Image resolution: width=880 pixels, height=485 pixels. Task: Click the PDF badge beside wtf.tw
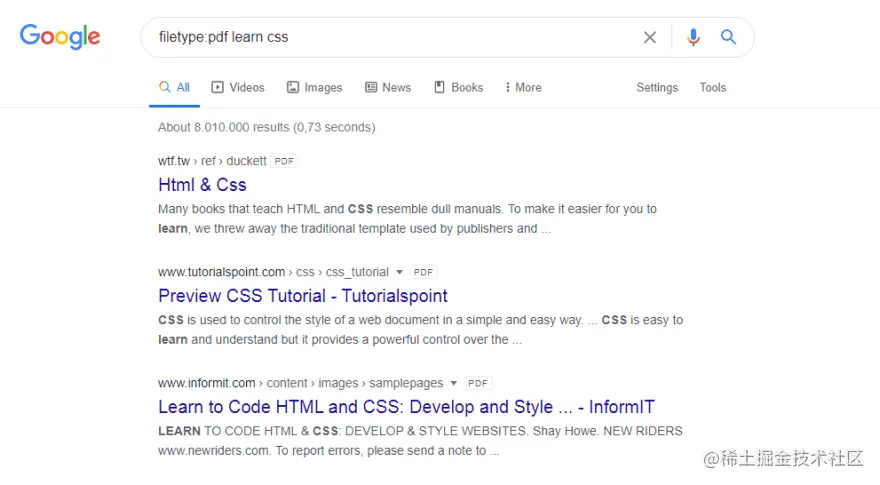pyautogui.click(x=285, y=161)
